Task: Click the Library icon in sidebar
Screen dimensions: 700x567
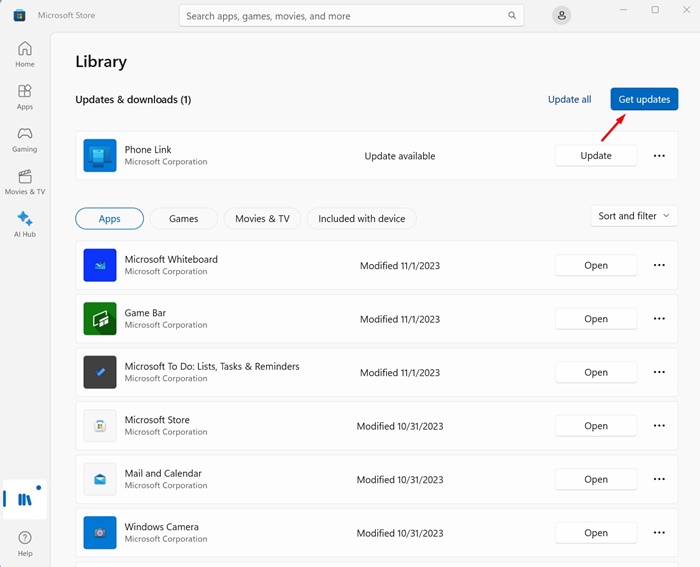Action: click(25, 499)
